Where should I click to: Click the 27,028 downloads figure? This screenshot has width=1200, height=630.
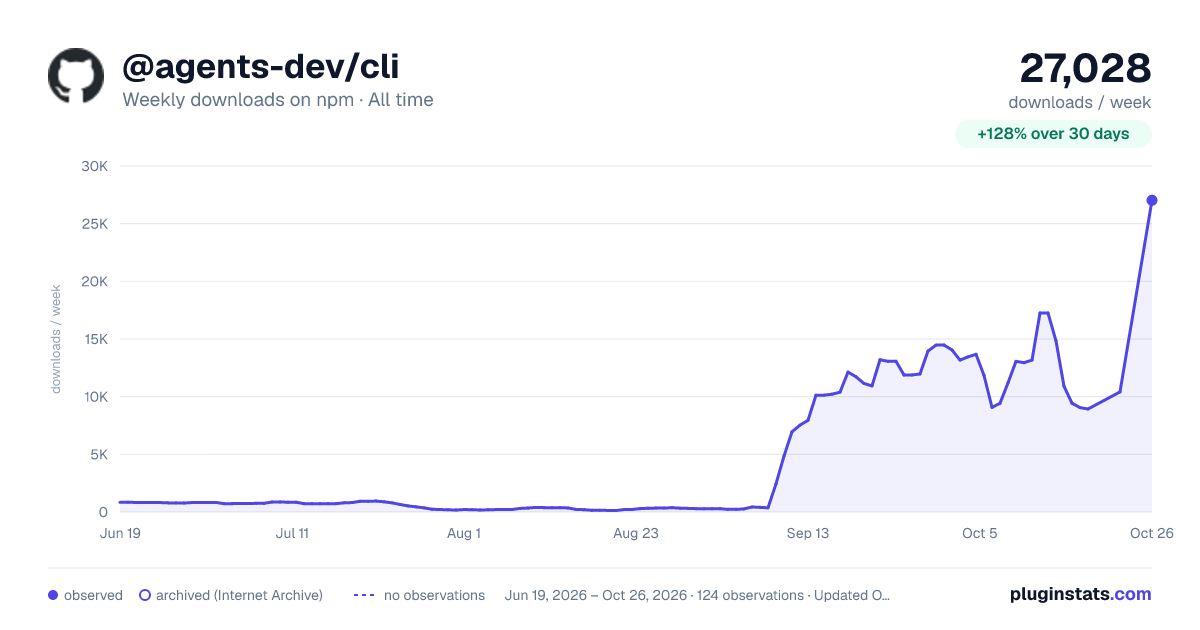point(1085,68)
